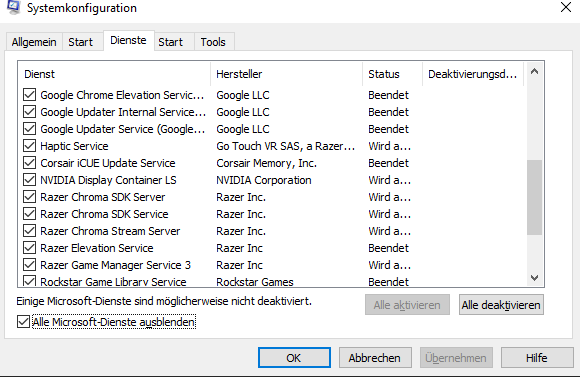Screen dimensions: 580x377
Task: Click the Rockstar Games manufacturer cell
Action: coord(255,282)
